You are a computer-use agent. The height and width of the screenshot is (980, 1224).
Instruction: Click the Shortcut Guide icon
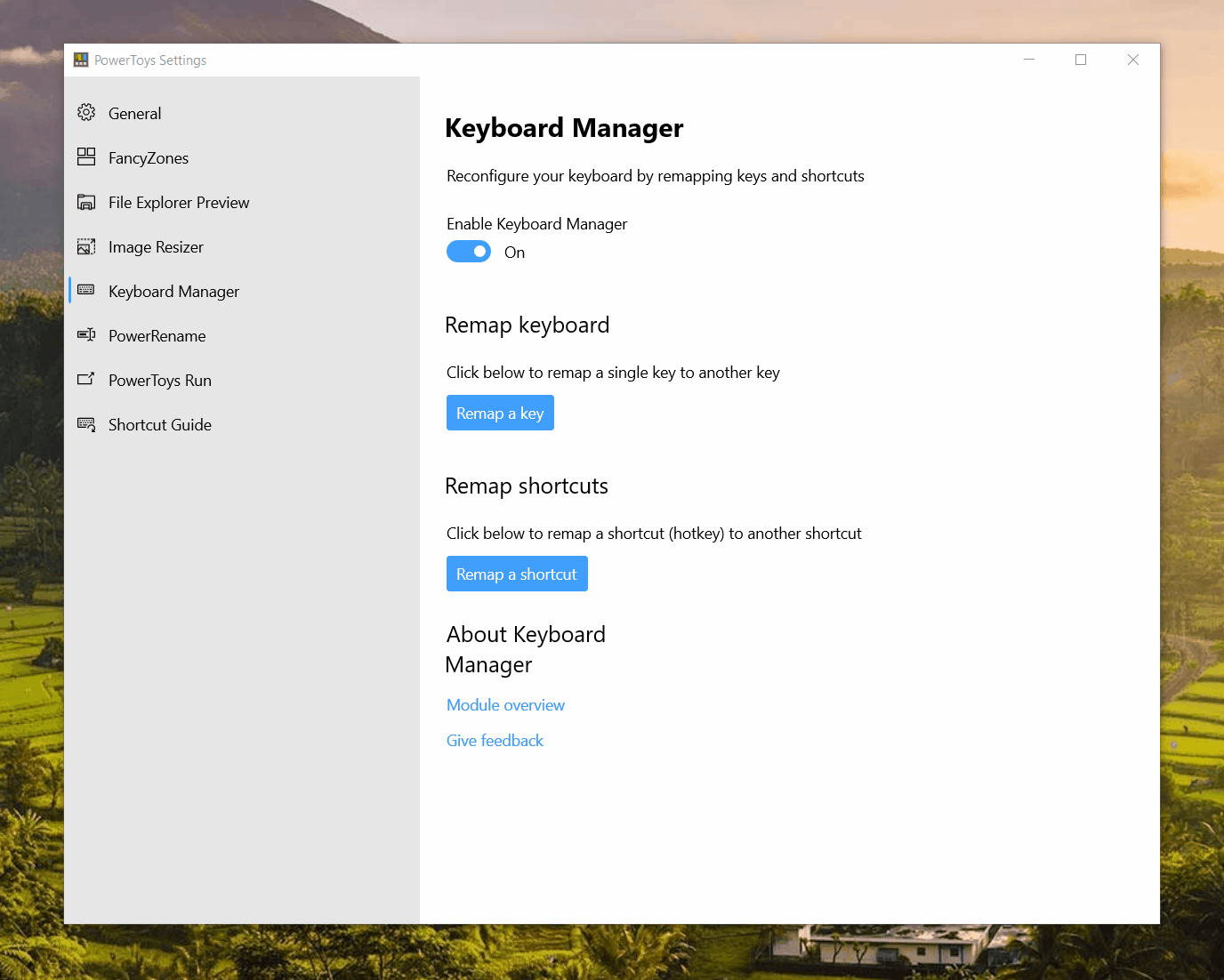[x=86, y=425]
